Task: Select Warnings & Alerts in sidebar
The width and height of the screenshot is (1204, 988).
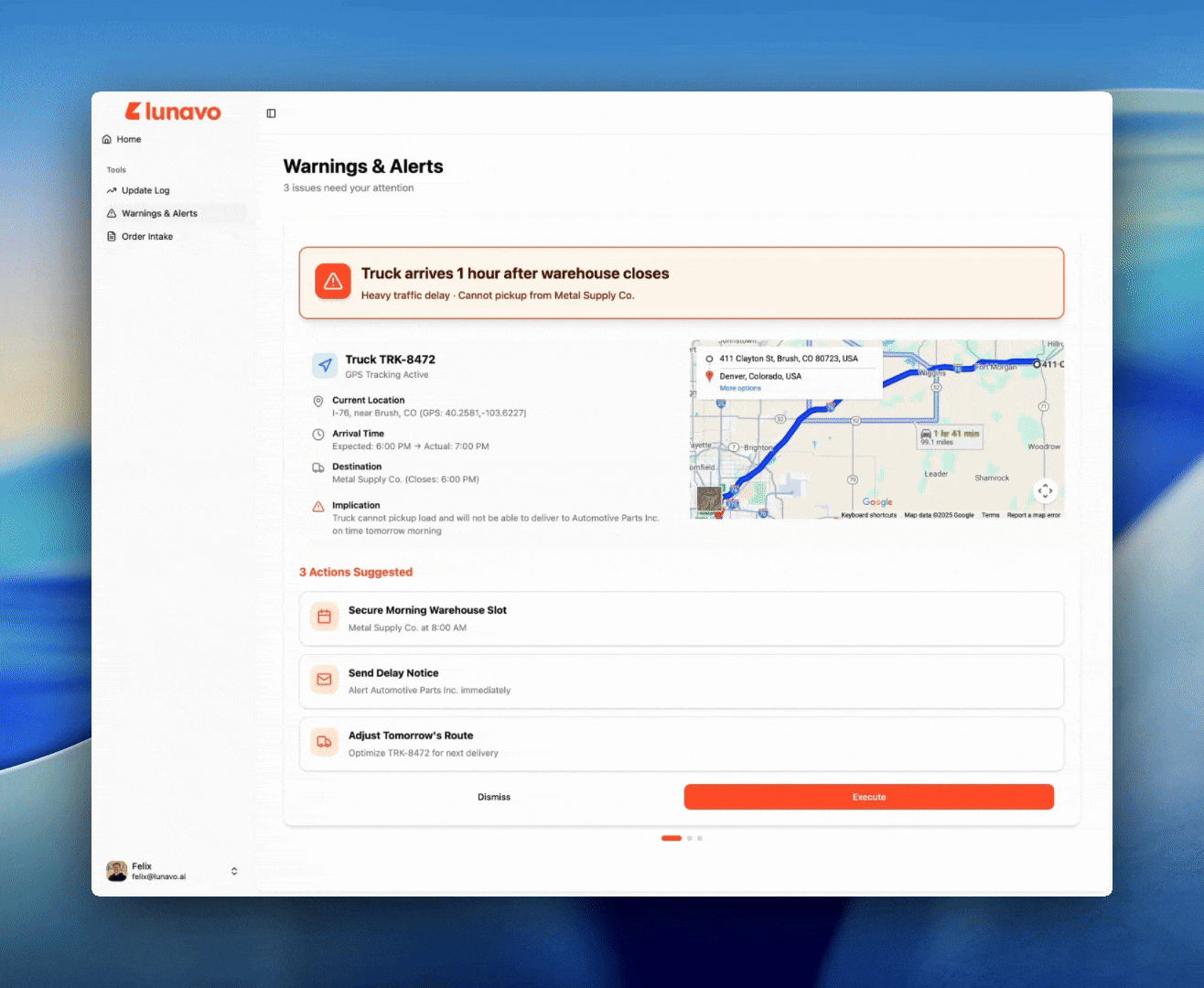Action: click(159, 213)
